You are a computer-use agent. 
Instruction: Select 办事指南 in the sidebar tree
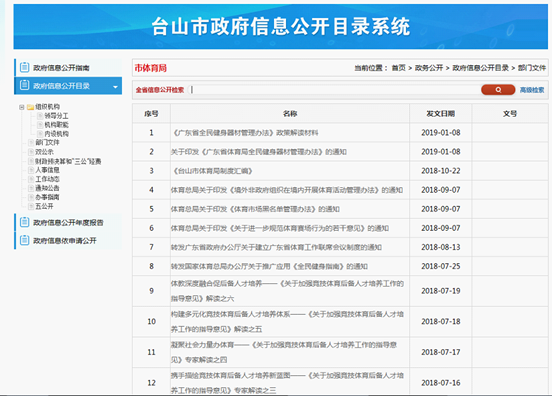tap(47, 197)
